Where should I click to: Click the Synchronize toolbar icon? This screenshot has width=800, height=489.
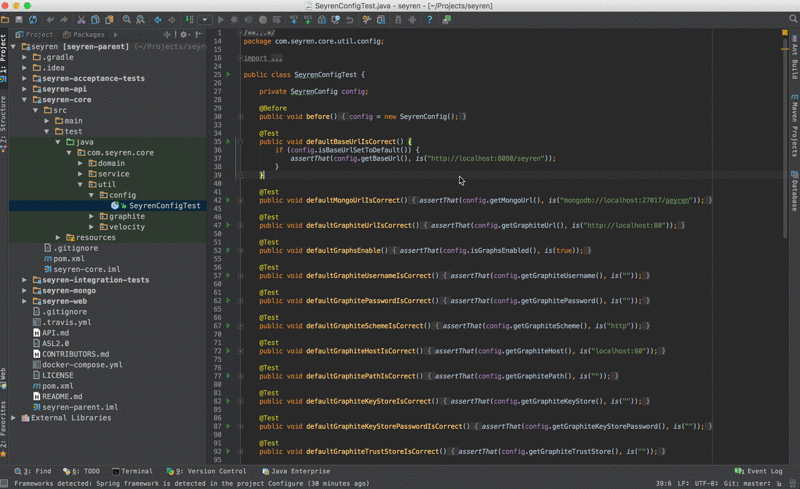tap(33, 20)
